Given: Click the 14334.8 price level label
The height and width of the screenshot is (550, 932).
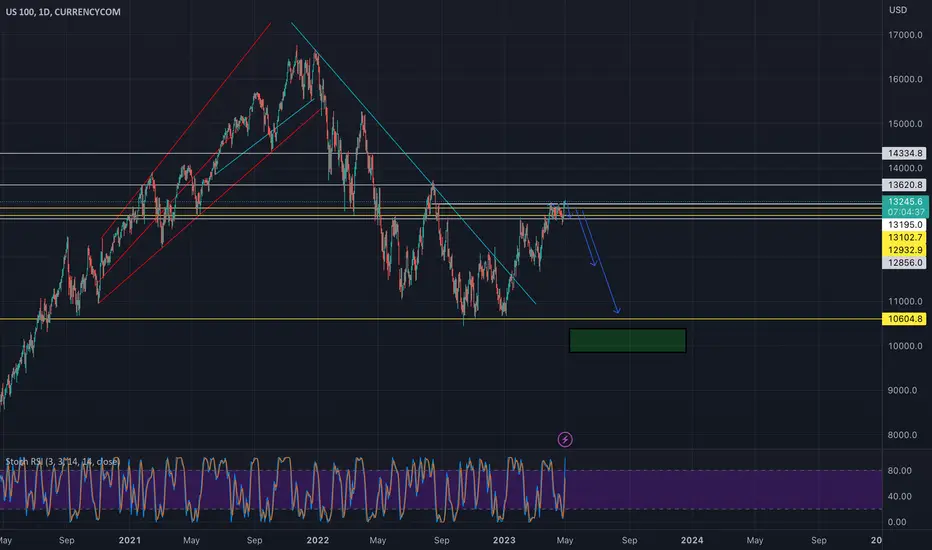Looking at the screenshot, I should (x=905, y=153).
